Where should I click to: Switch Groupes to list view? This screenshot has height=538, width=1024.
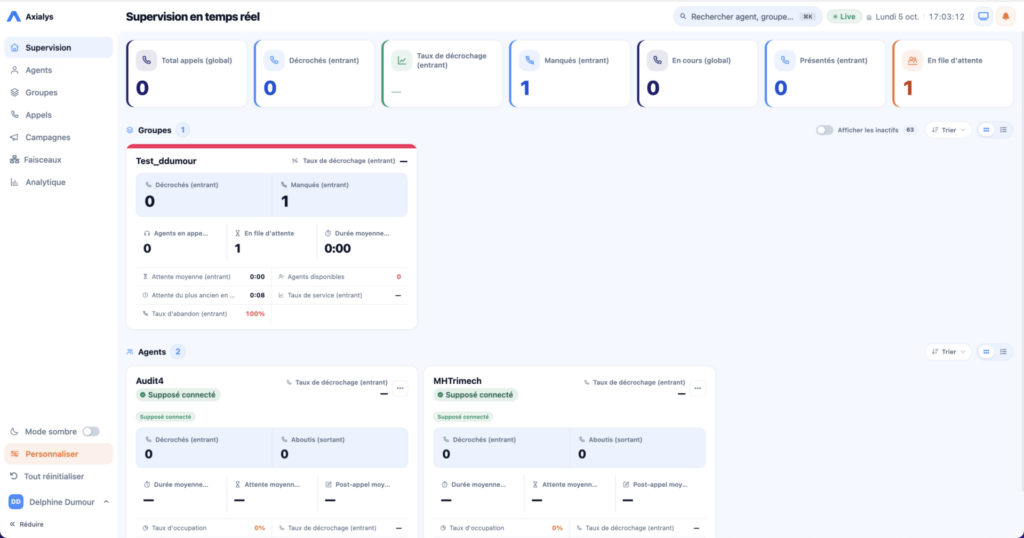pyautogui.click(x=1003, y=130)
